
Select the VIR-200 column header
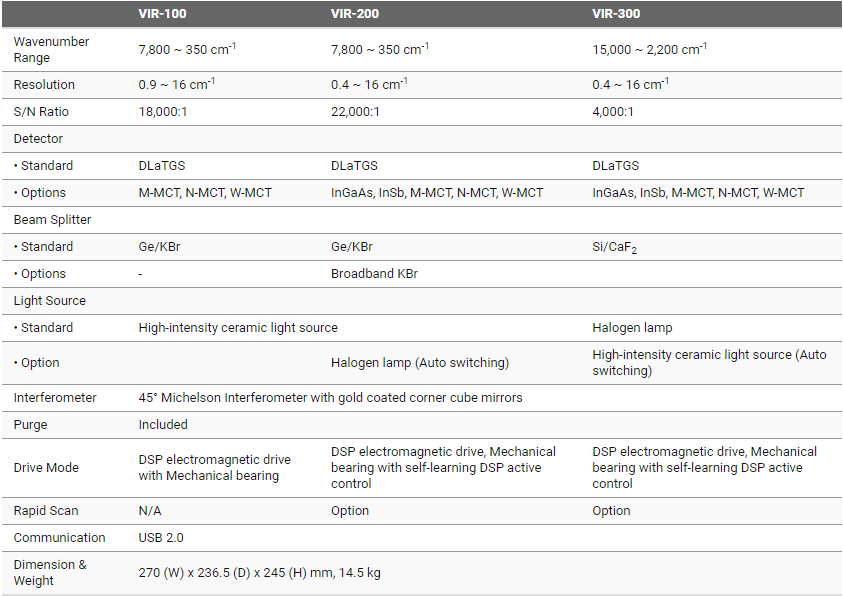click(354, 14)
